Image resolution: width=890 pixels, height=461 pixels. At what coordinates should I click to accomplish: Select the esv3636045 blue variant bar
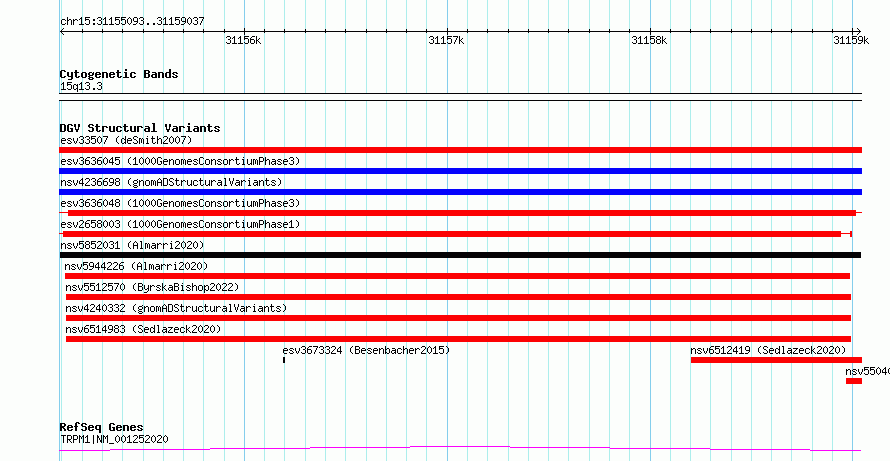click(x=460, y=171)
